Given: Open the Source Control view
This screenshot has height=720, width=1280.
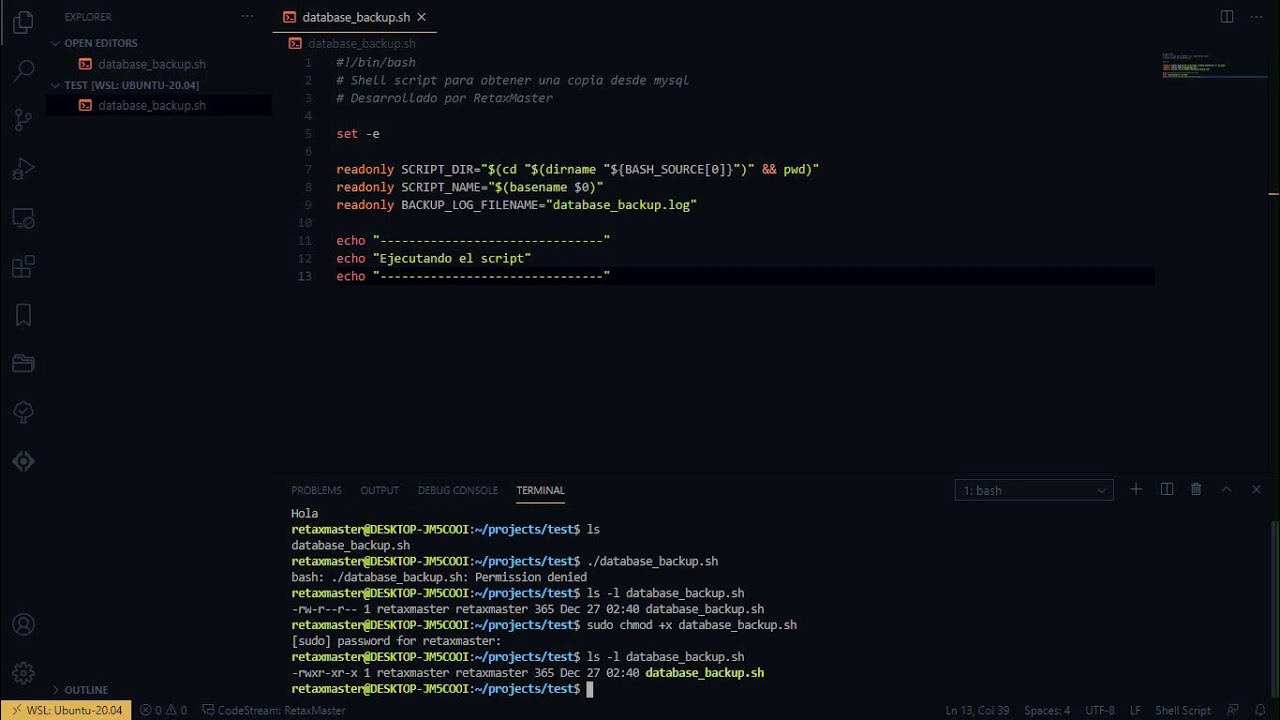Looking at the screenshot, I should pyautogui.click(x=24, y=120).
